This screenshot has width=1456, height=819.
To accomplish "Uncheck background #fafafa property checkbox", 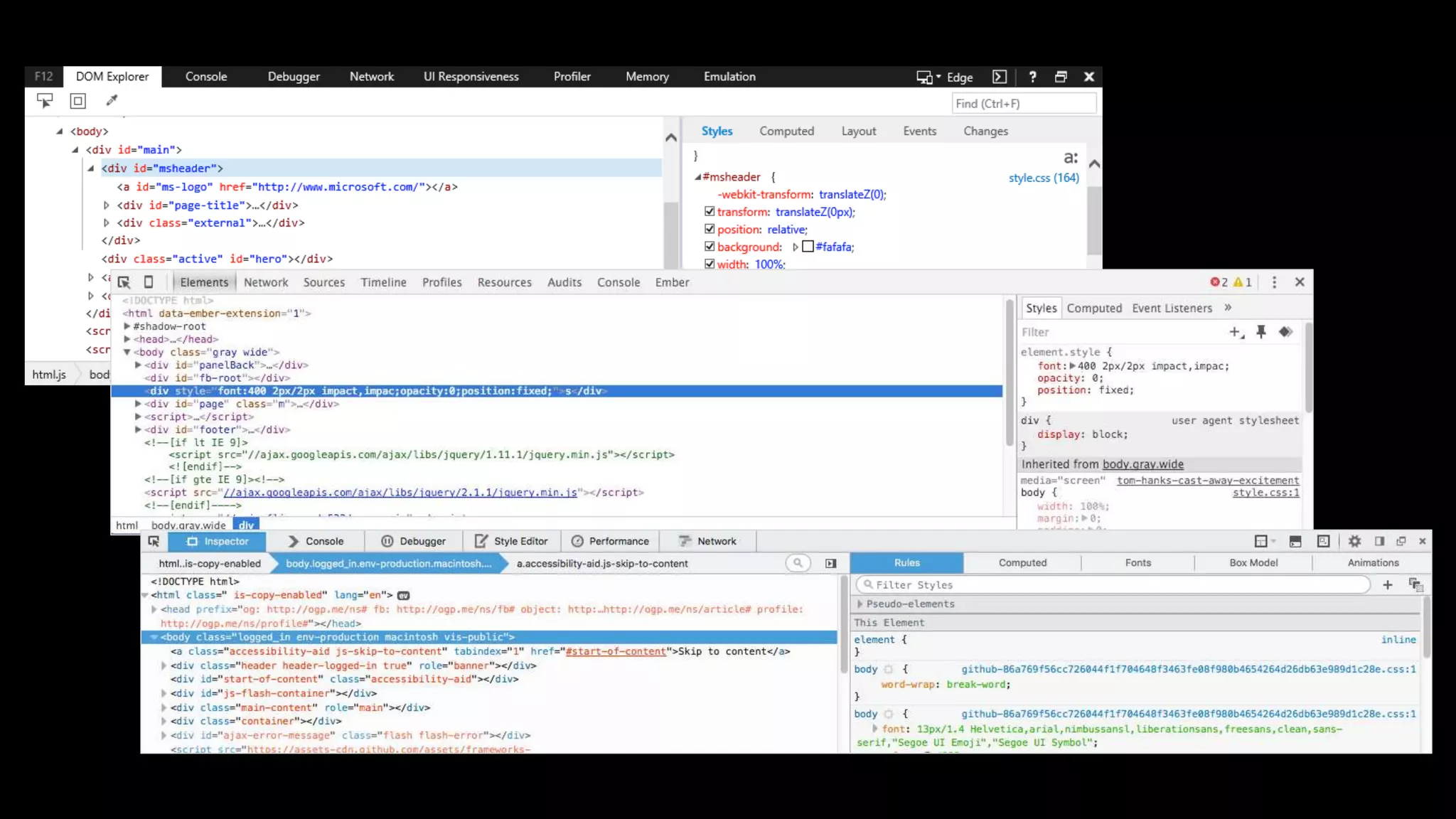I will (710, 247).
